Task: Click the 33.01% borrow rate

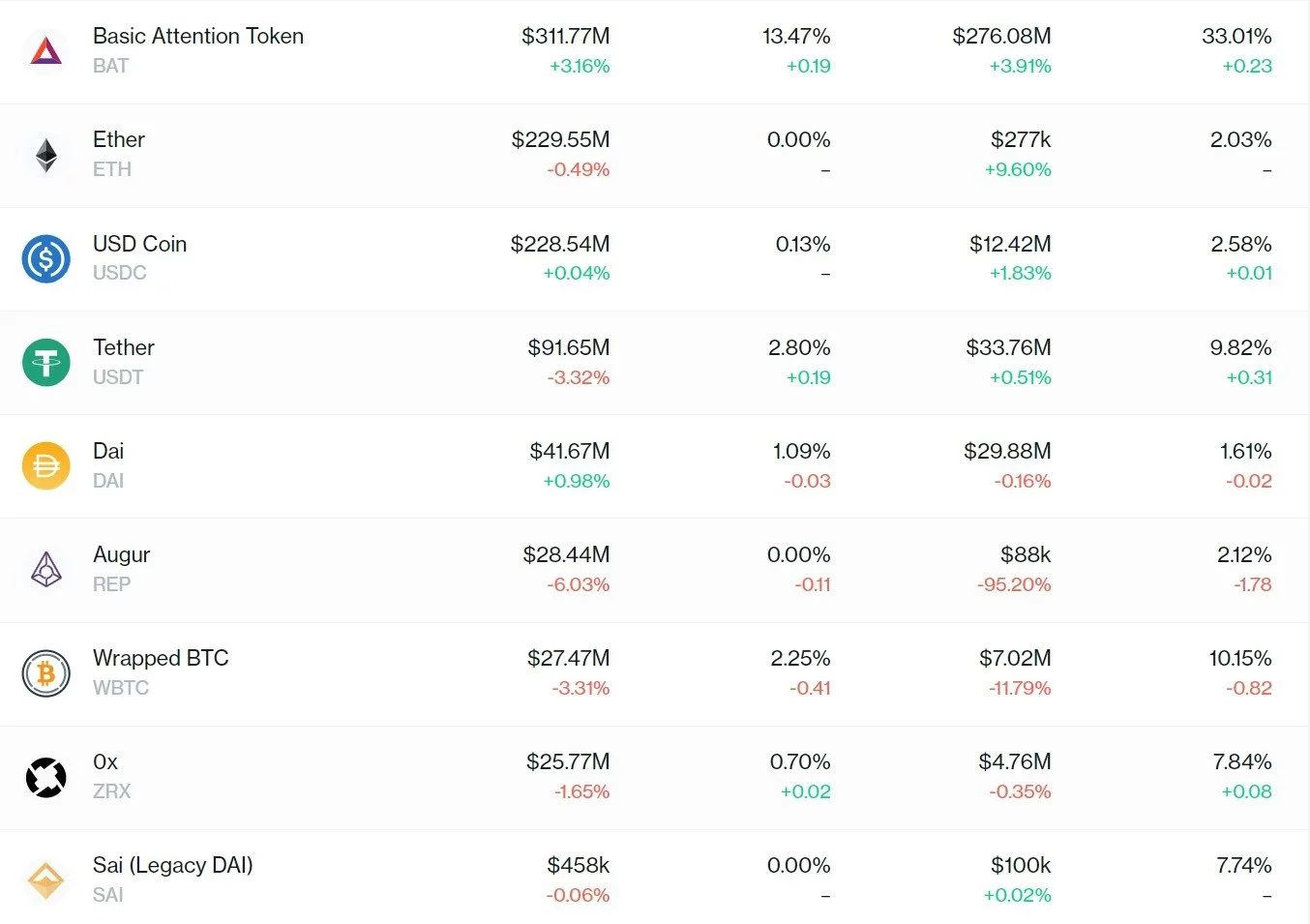Action: [x=1236, y=36]
